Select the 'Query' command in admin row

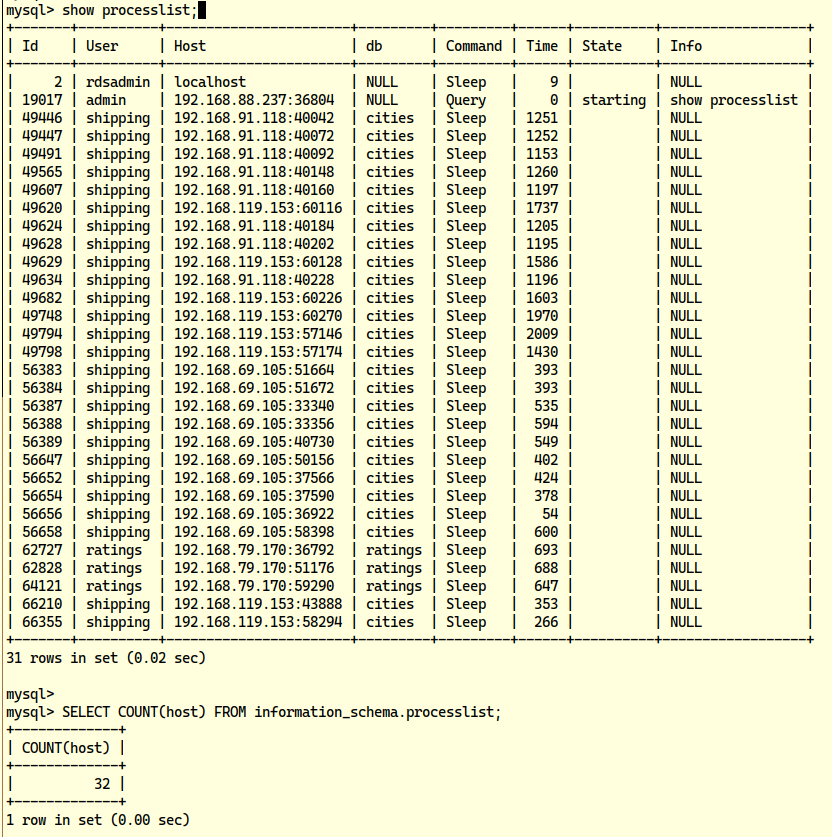[466, 100]
